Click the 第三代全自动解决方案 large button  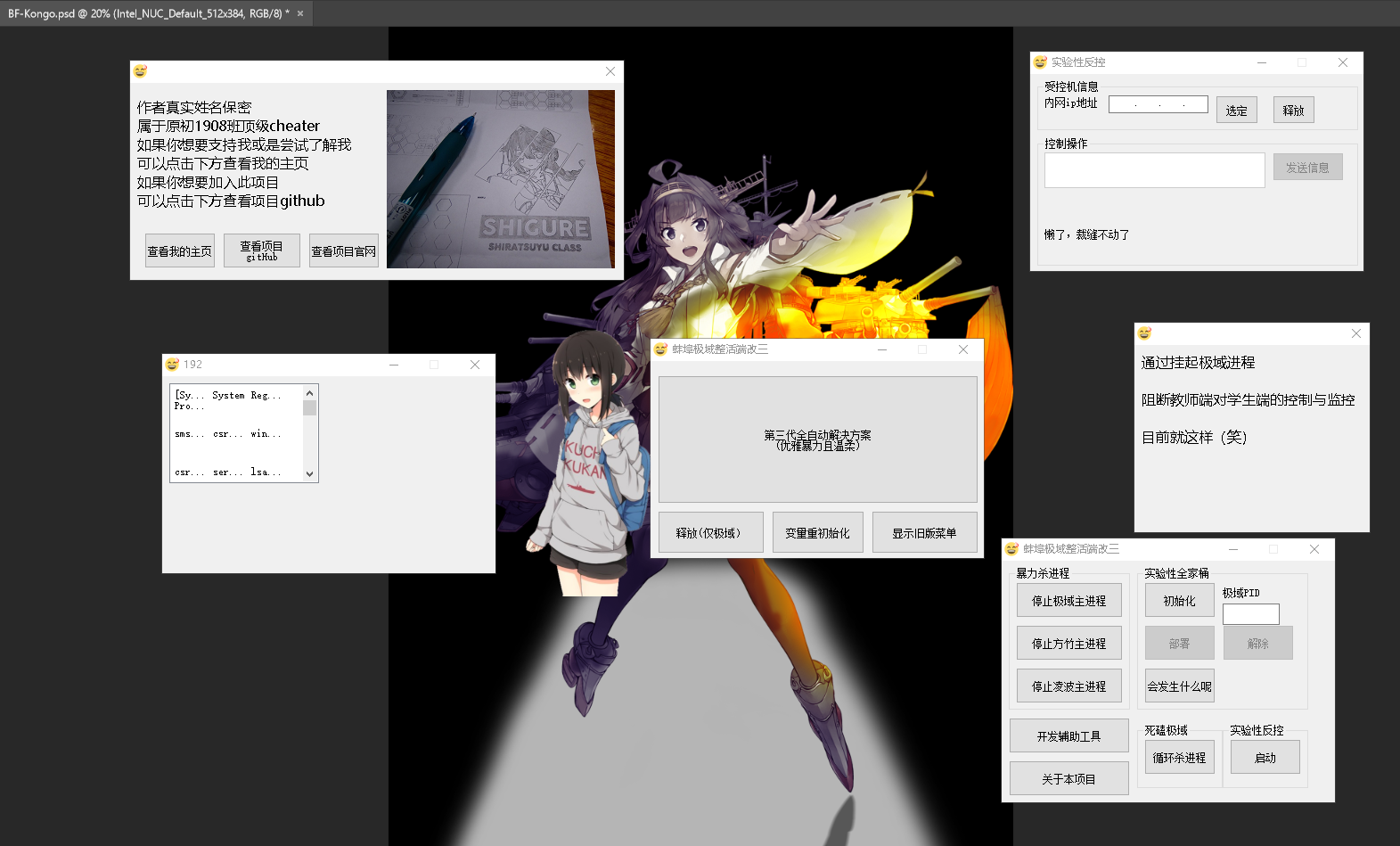(x=818, y=439)
